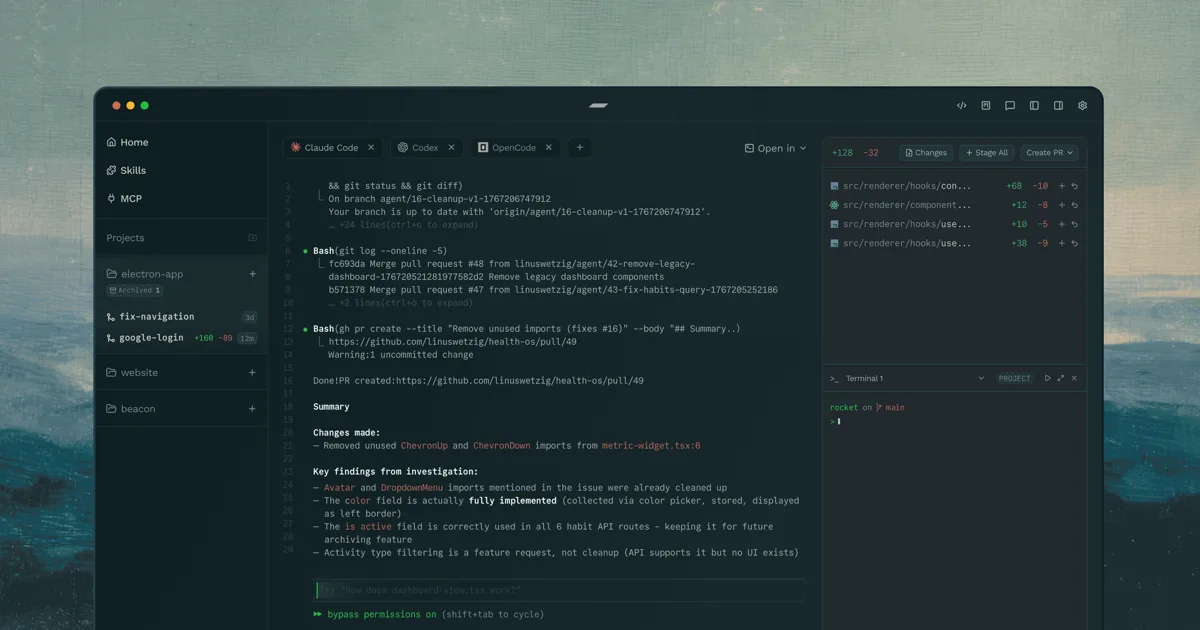Open the 'Open in' dropdown

tap(775, 148)
